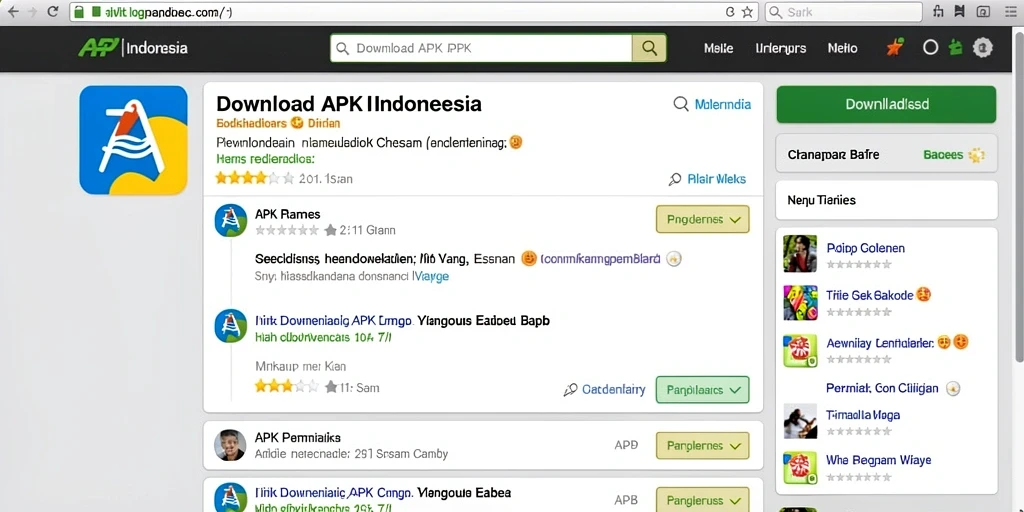1024x512 pixels.
Task: Click the Oatdenlairy link
Action: click(613, 390)
